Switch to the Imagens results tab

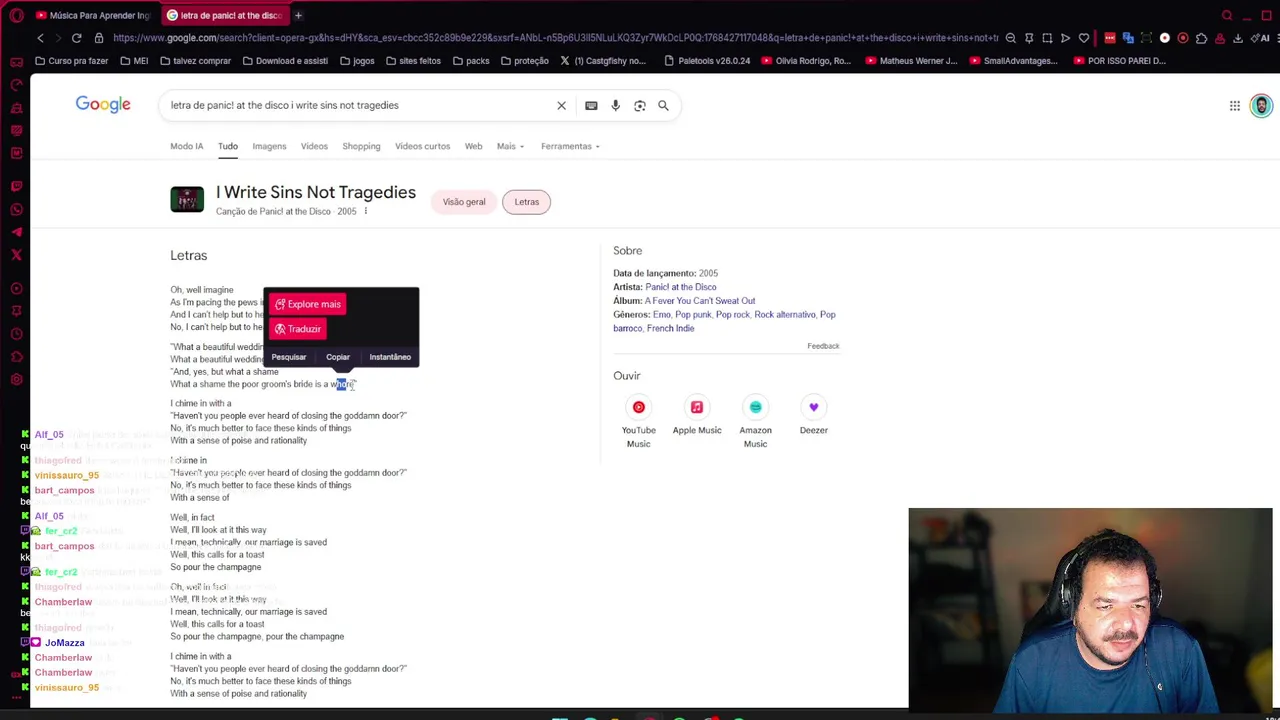click(x=269, y=146)
